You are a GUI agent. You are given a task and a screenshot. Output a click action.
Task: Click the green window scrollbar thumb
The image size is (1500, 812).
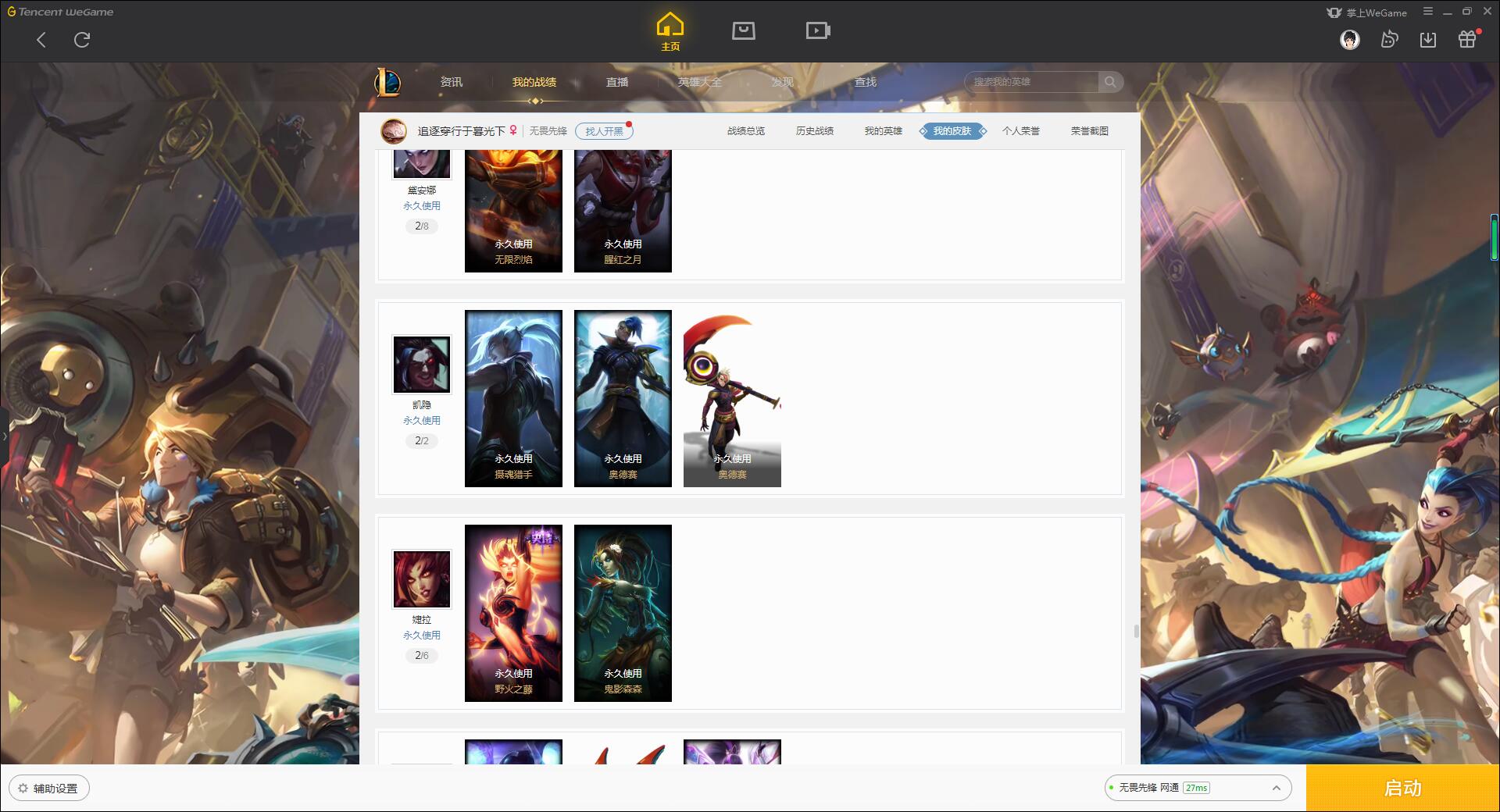tap(1494, 237)
